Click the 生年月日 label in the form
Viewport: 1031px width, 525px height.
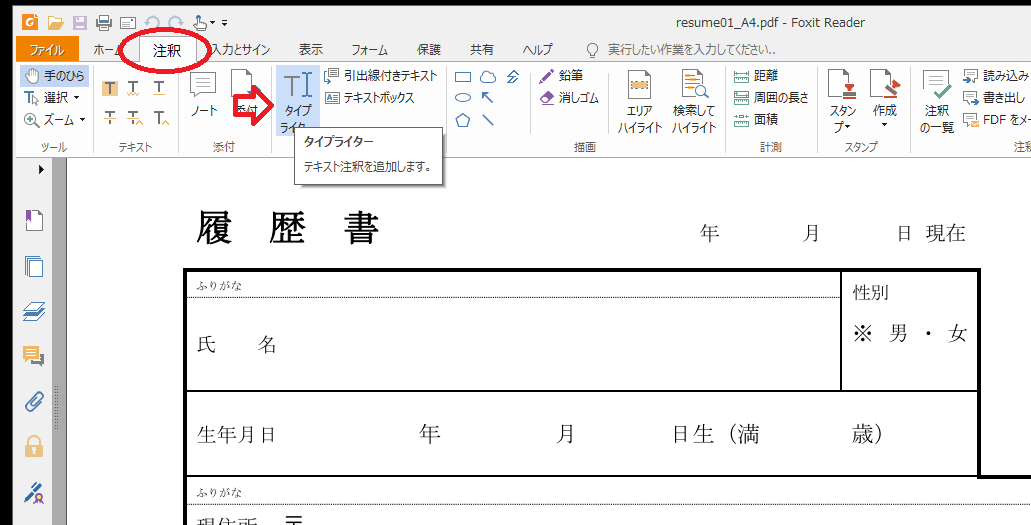[235, 435]
